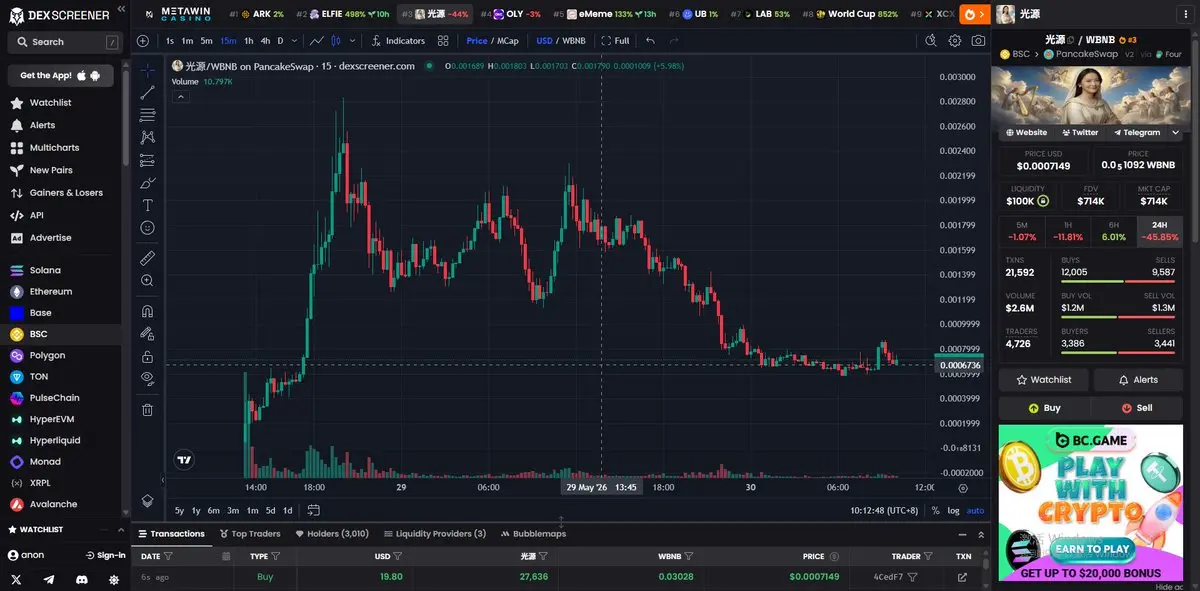Filter transactions by WBNB amount
The width and height of the screenshot is (1200, 591).
[x=690, y=556]
